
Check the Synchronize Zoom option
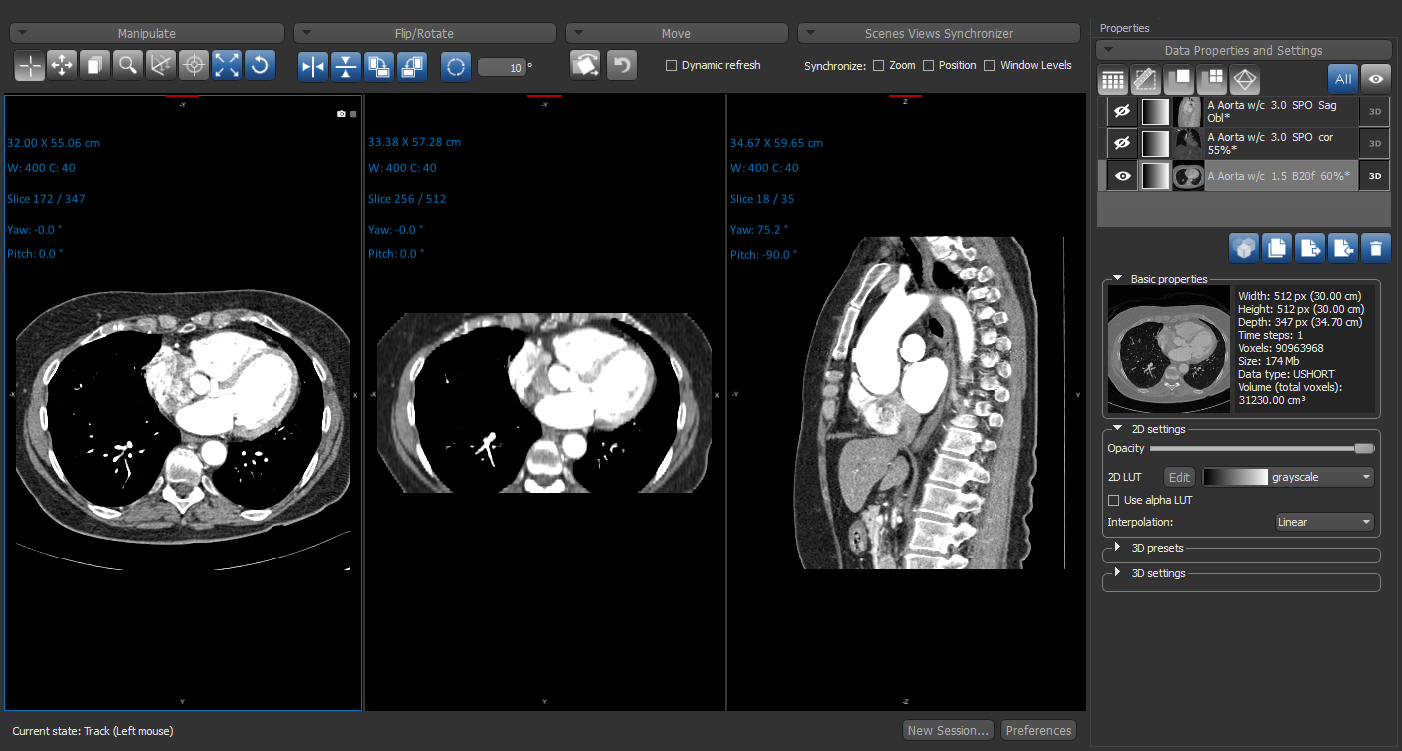point(878,66)
